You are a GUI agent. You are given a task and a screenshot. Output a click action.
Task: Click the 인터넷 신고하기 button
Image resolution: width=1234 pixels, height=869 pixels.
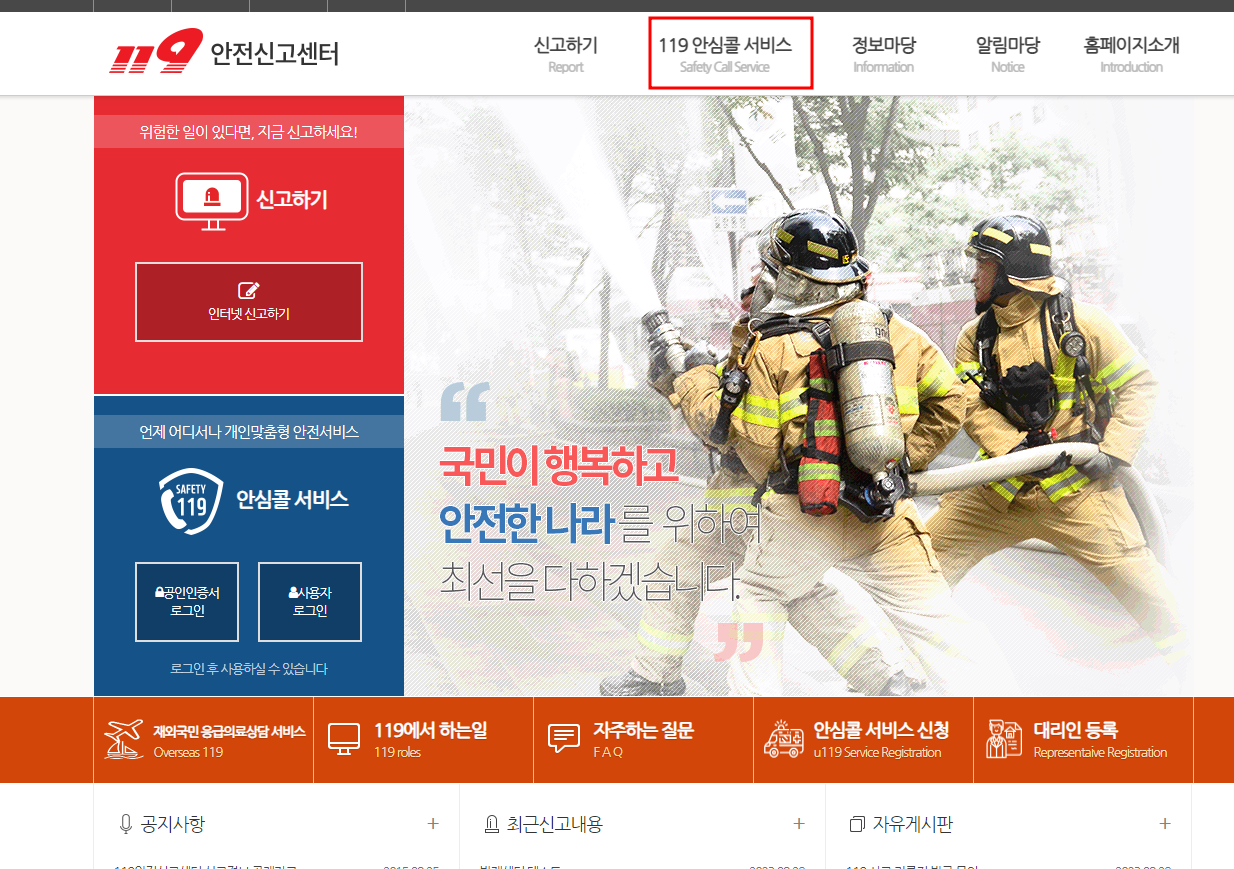(248, 302)
